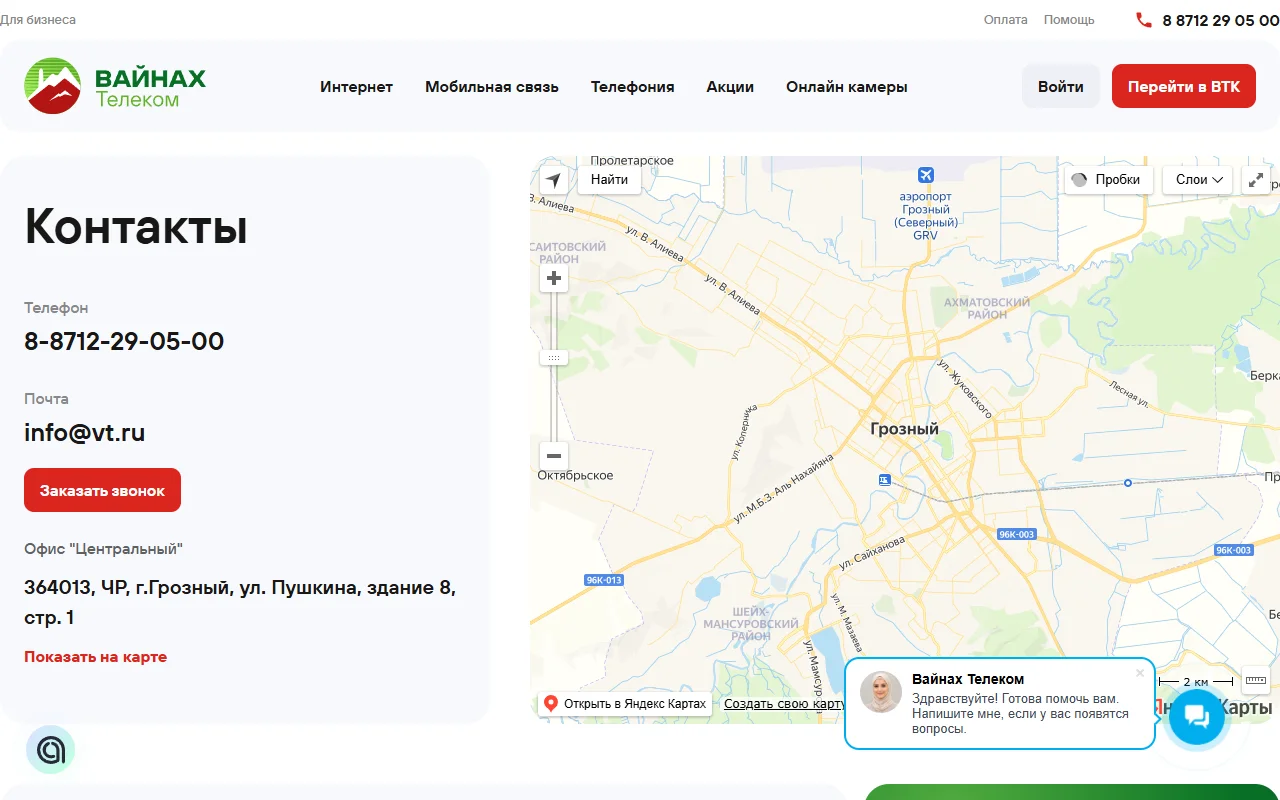
Task: Close the Вайнах Телеком chat popup
Action: (1140, 673)
